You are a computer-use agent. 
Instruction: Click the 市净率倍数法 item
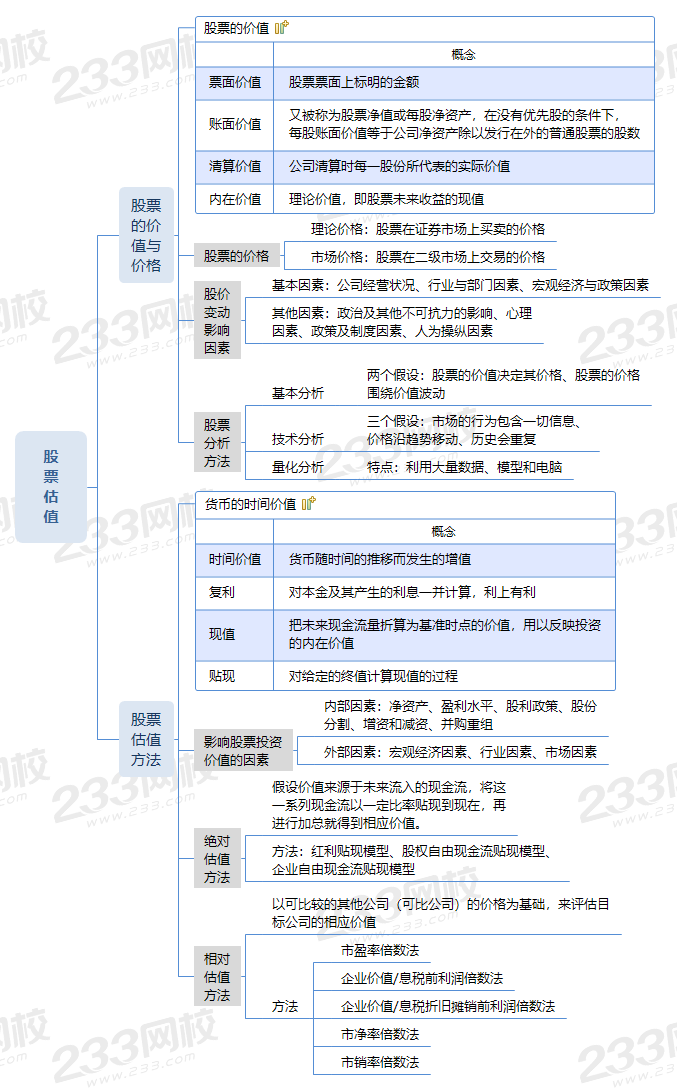point(380,1034)
